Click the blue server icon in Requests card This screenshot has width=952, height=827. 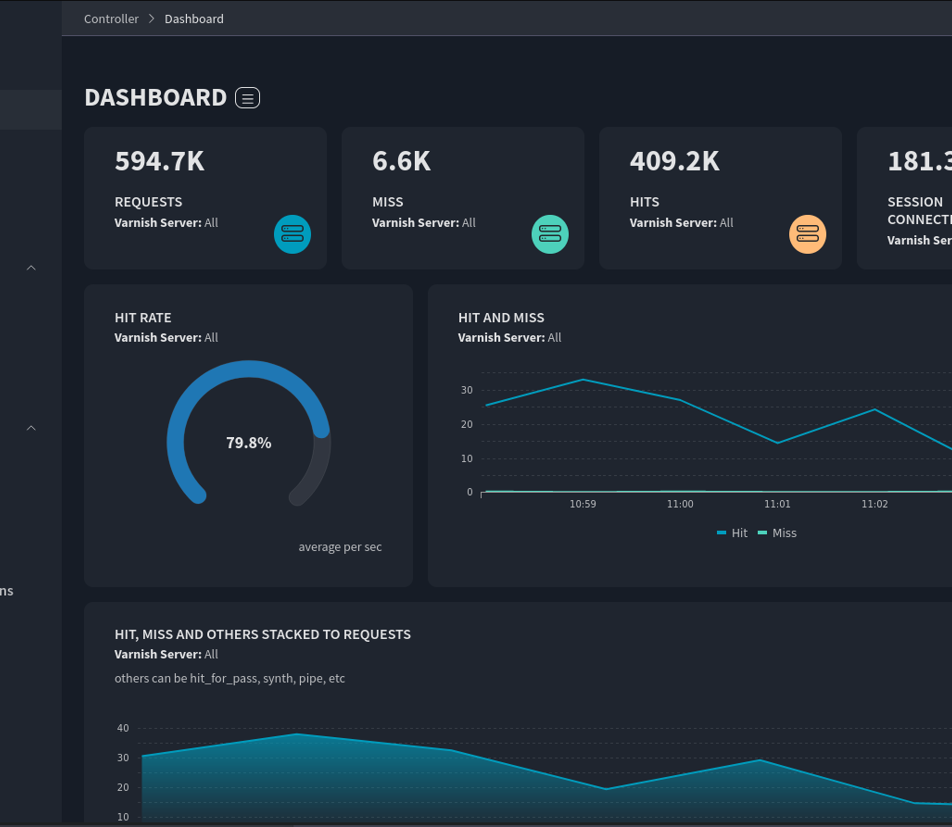pyautogui.click(x=293, y=234)
